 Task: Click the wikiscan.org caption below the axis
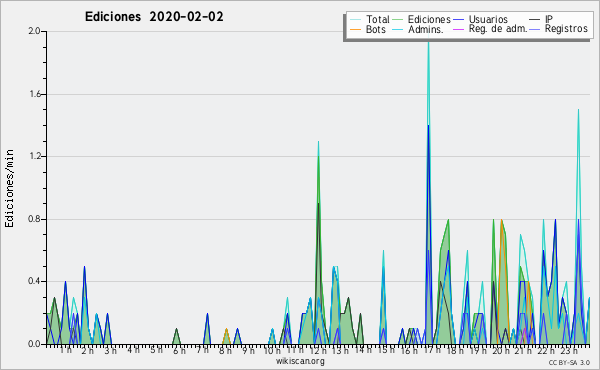click(300, 361)
